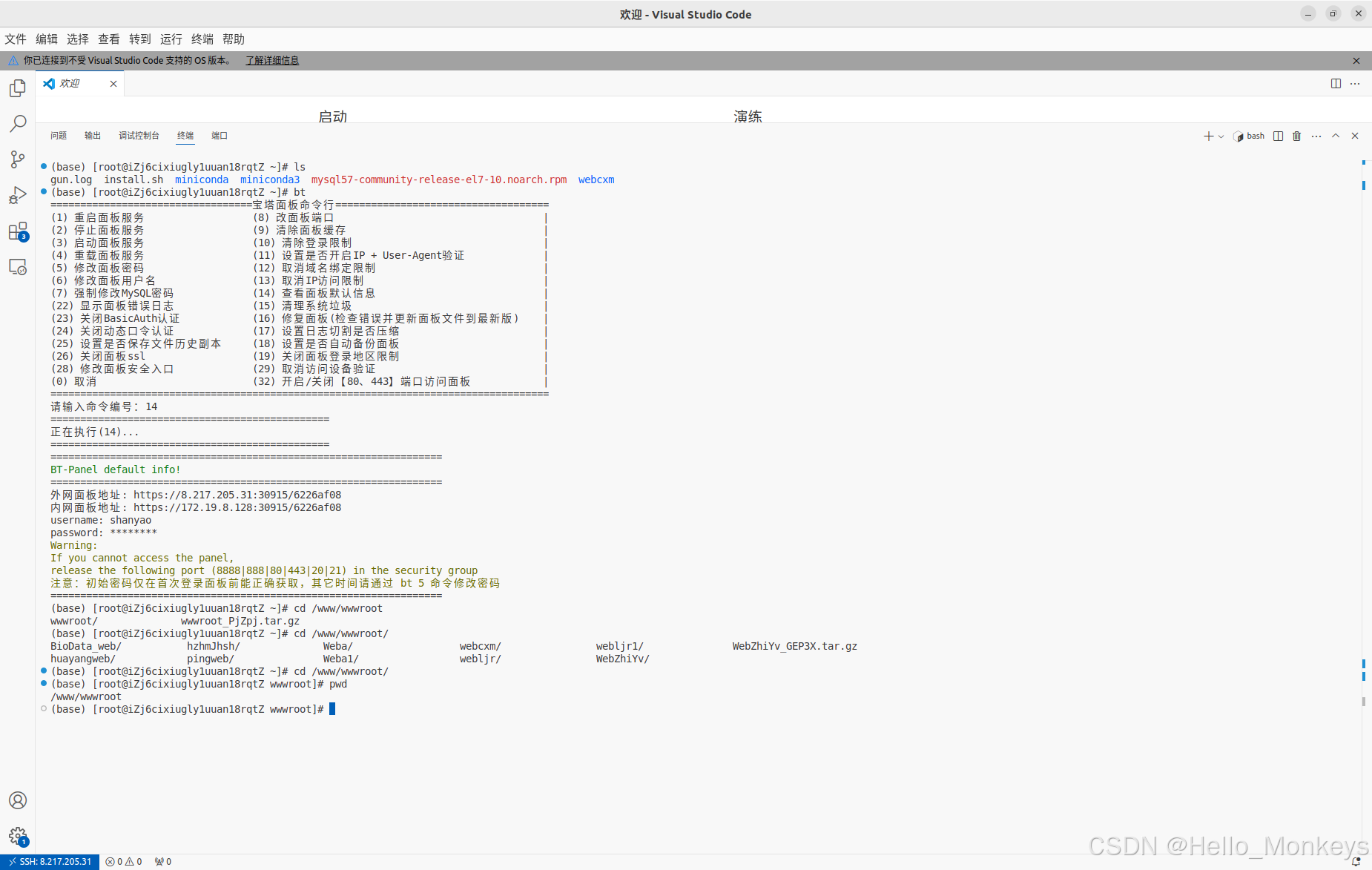
Task: Click 'username: shanyao' line
Action: click(x=101, y=520)
